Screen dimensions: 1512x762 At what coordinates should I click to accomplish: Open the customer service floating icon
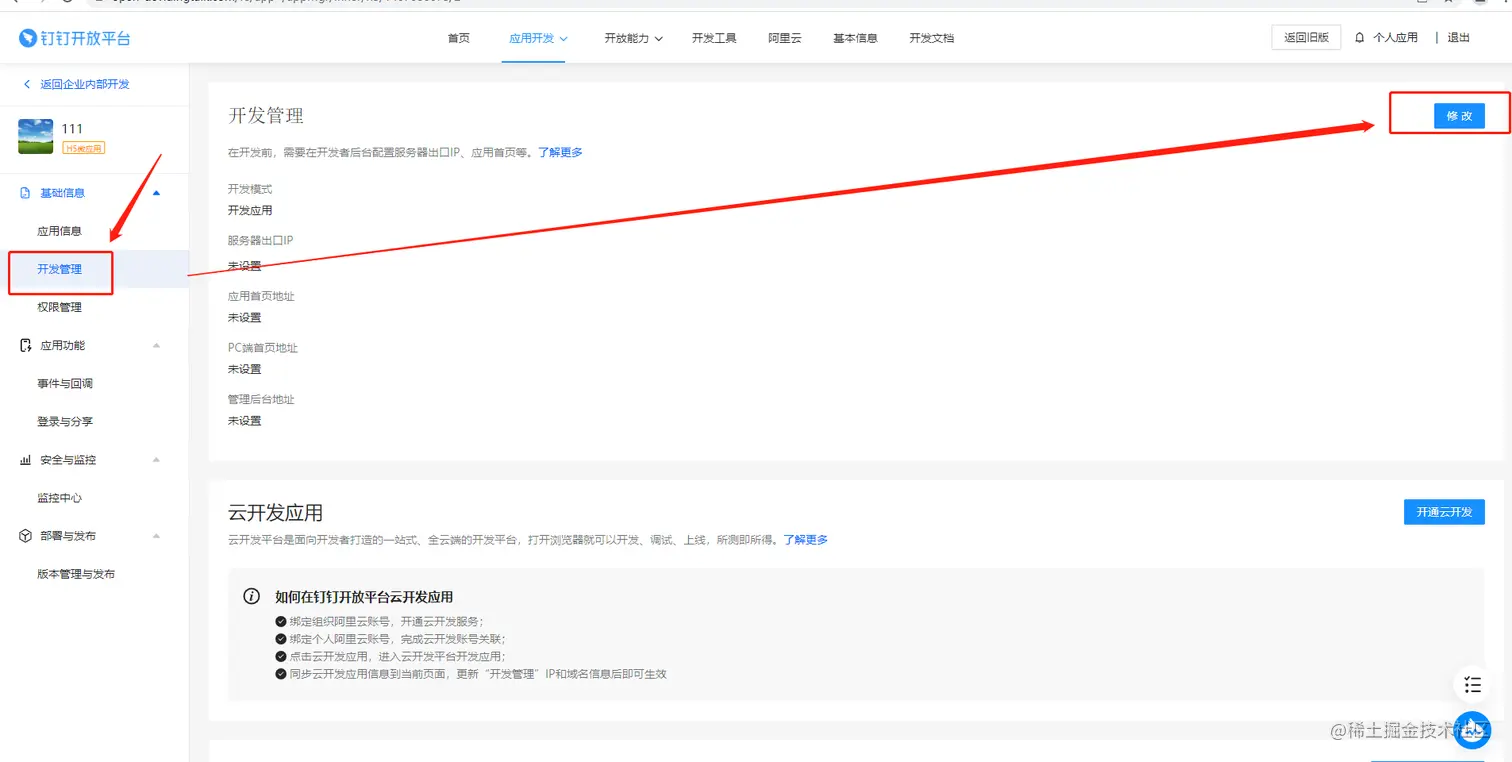point(1471,730)
